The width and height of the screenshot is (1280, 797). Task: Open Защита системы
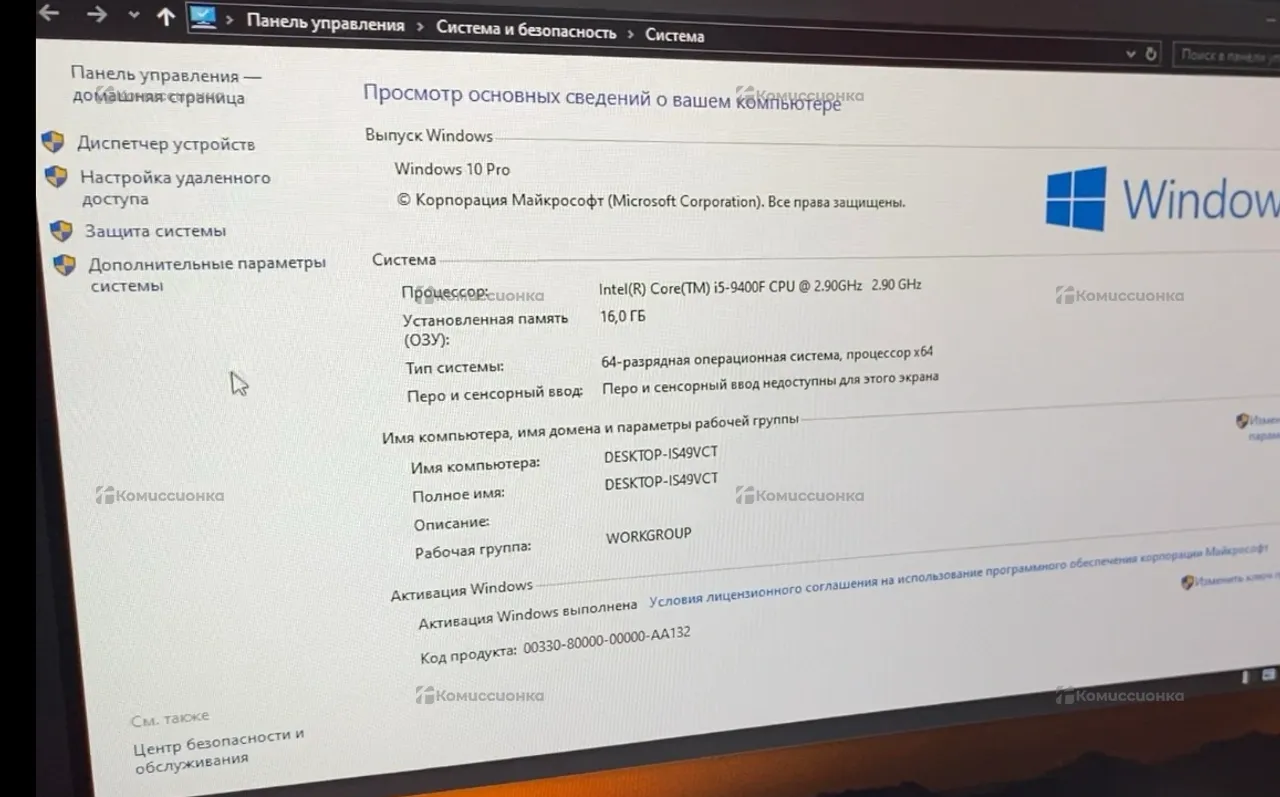point(155,231)
